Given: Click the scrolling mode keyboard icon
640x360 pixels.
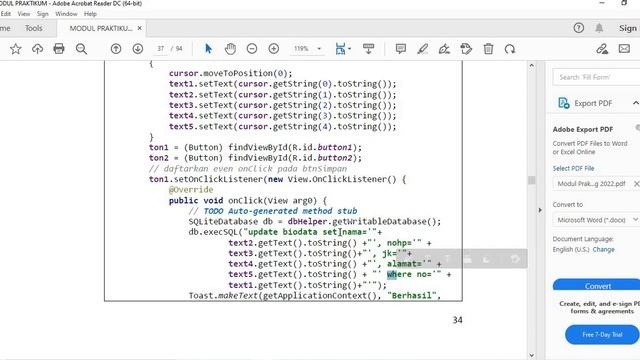Looking at the screenshot, I should (x=369, y=49).
